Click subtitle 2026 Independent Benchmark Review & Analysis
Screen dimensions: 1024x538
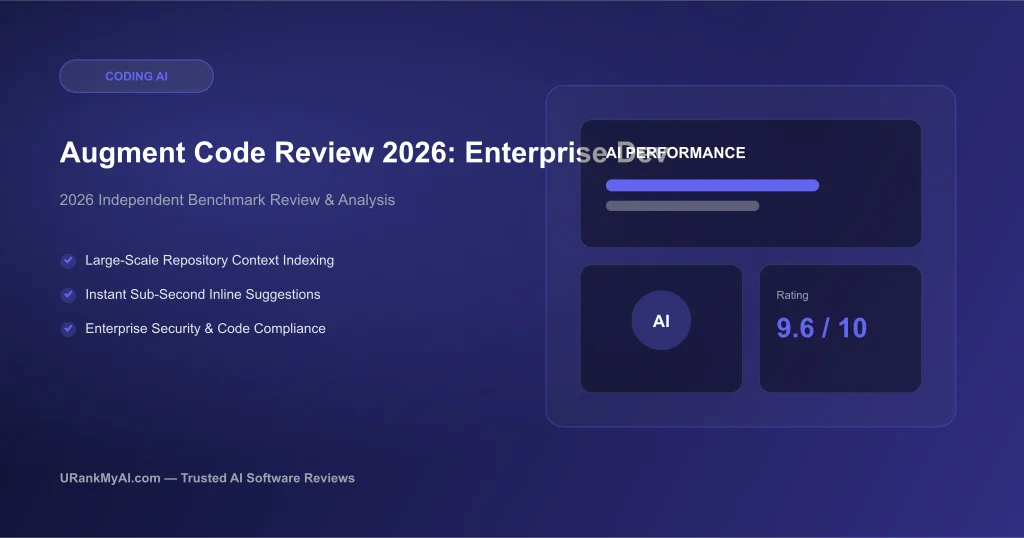[227, 200]
